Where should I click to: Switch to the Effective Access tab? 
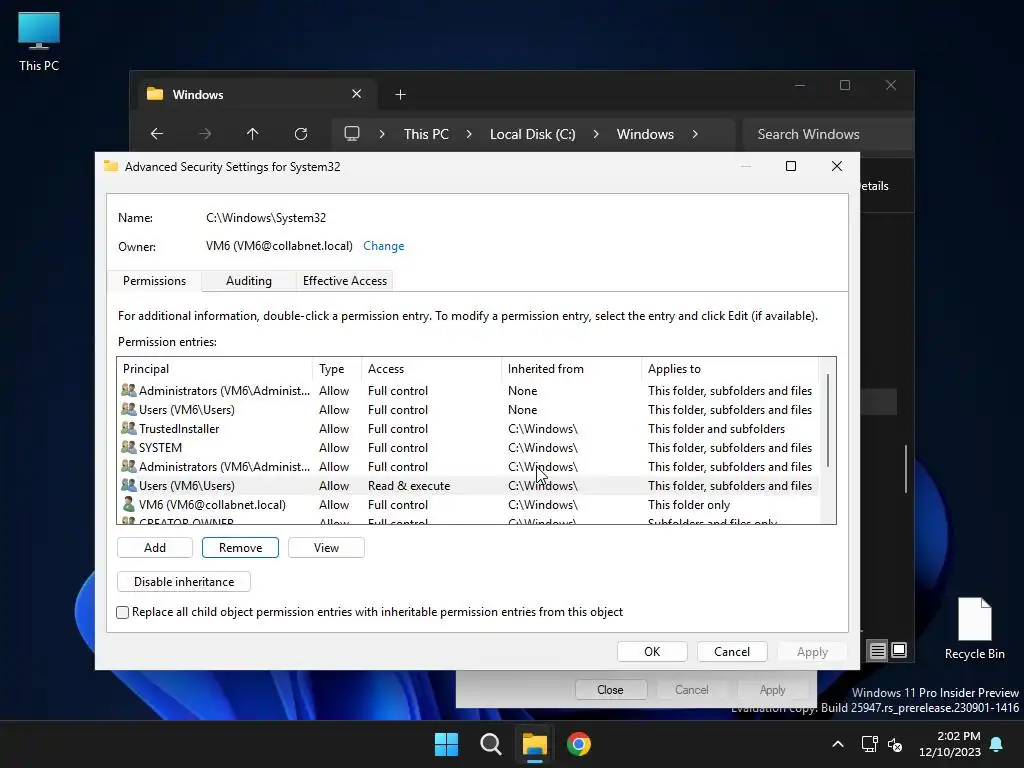click(x=345, y=281)
